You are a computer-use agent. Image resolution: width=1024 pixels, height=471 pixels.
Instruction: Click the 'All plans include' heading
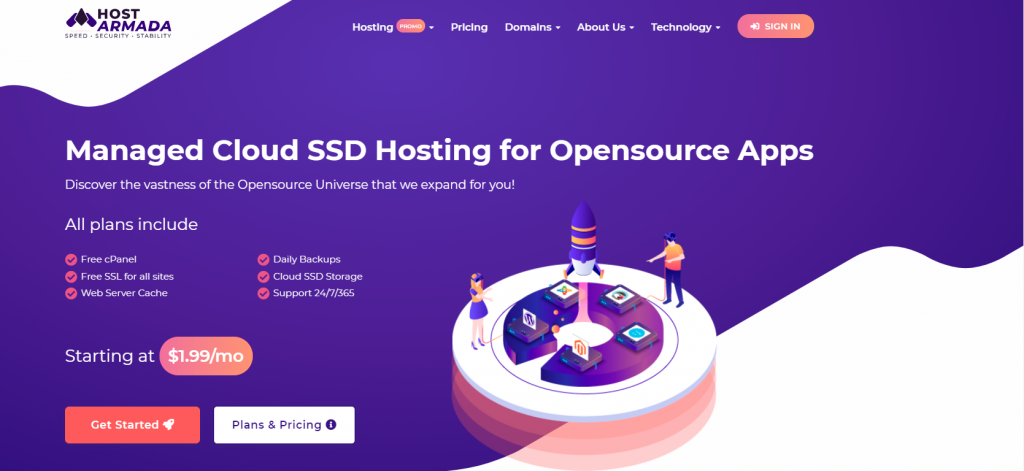click(x=131, y=224)
